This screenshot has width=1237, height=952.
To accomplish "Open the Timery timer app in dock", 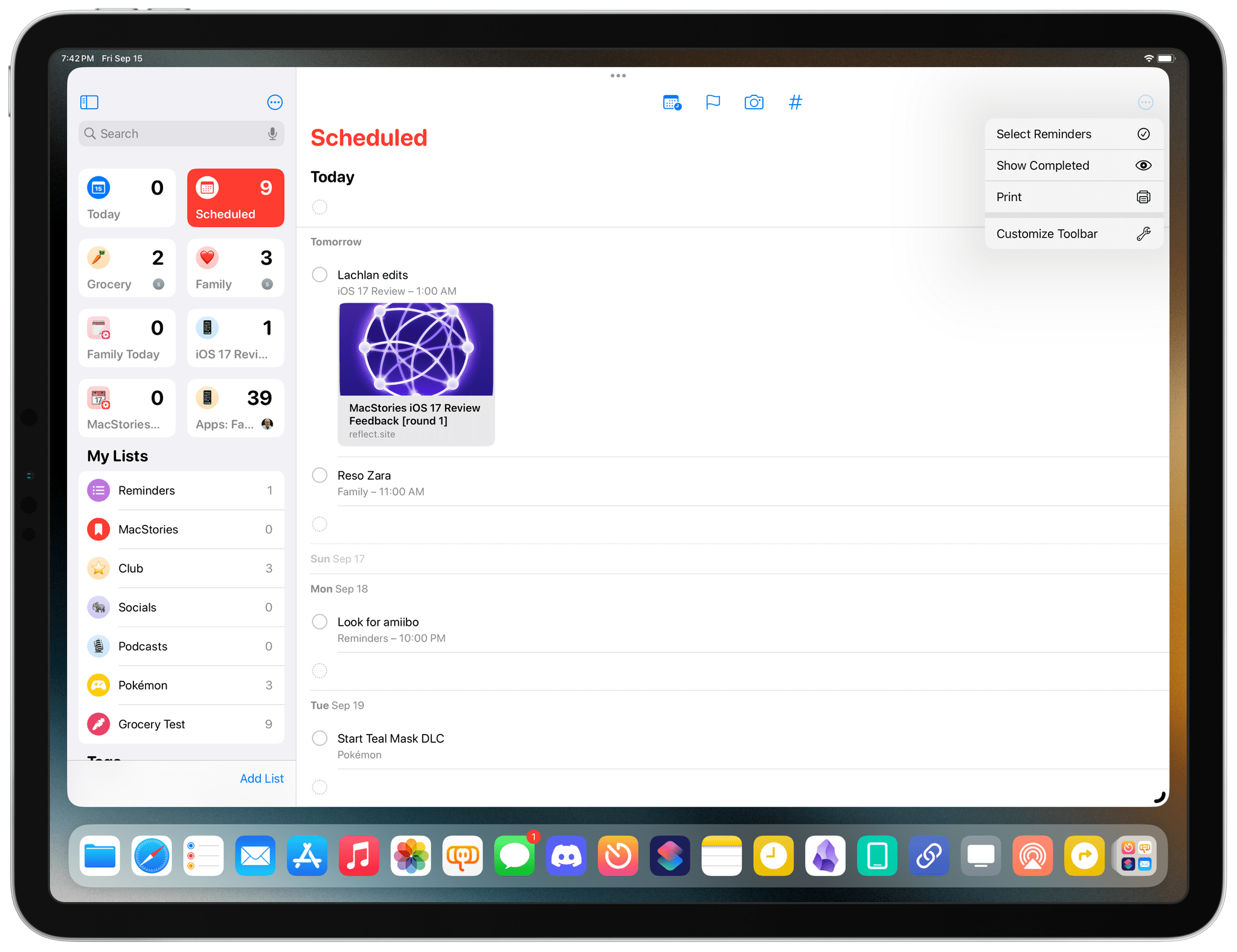I will tap(618, 855).
